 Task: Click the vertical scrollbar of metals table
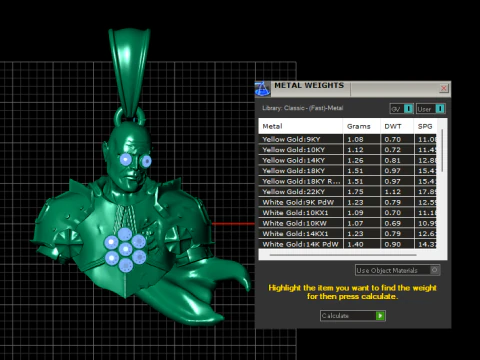[442, 151]
